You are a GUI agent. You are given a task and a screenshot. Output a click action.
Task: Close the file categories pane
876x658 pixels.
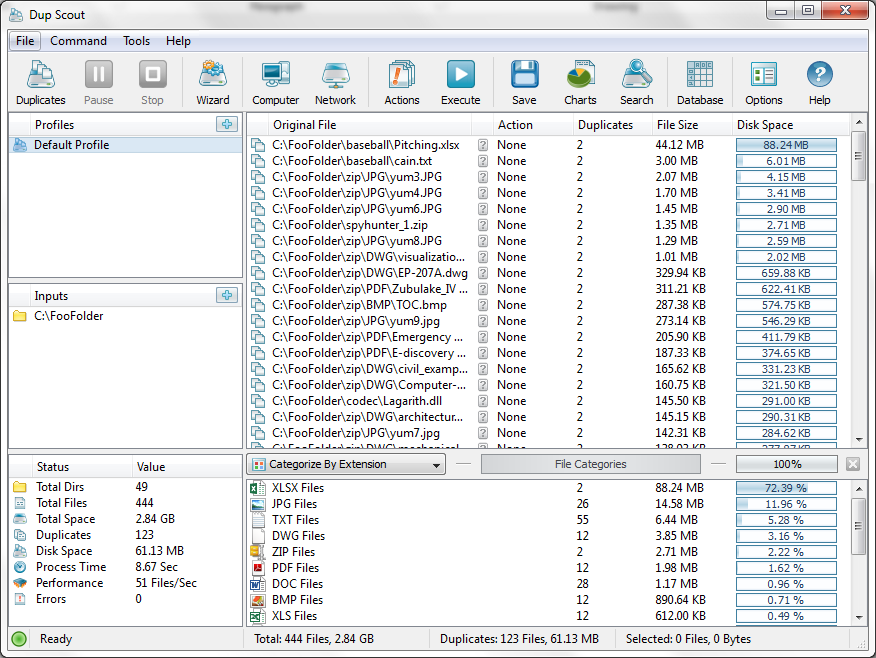pos(853,464)
